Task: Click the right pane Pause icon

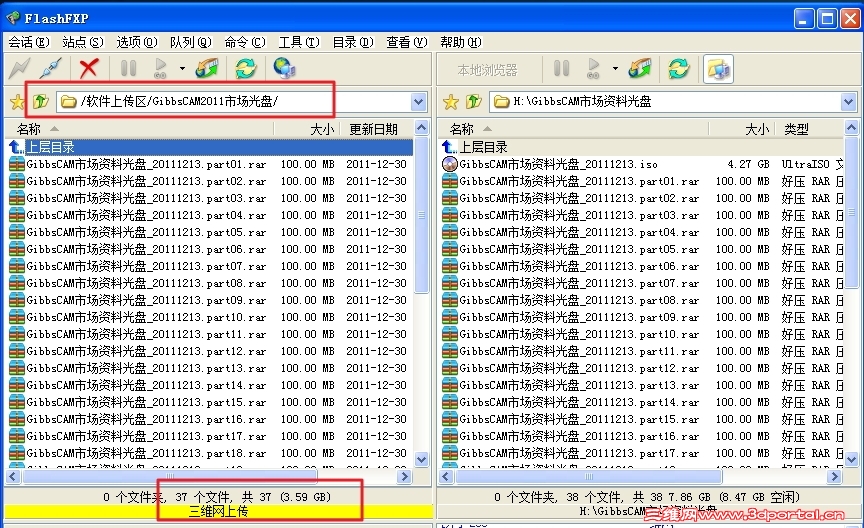Action: [x=561, y=68]
